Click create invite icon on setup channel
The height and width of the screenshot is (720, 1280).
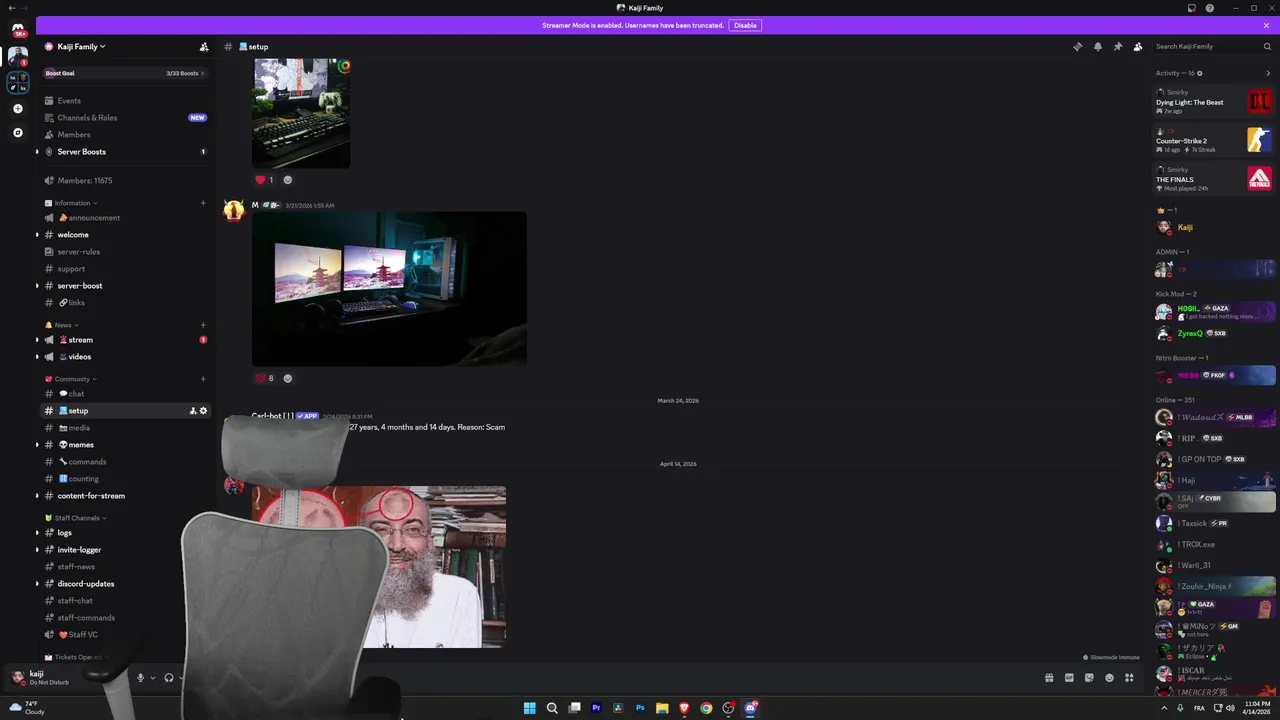coord(193,411)
